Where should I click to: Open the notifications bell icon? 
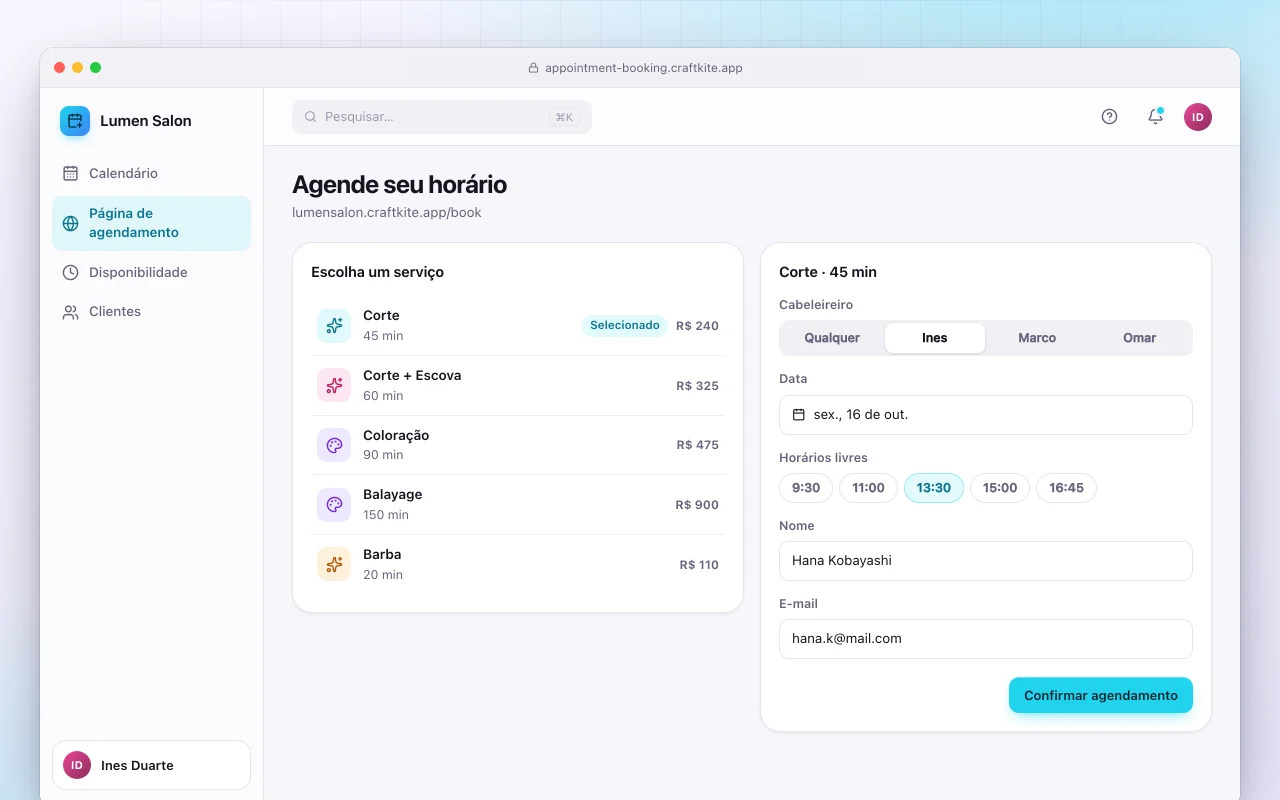[x=1155, y=117]
